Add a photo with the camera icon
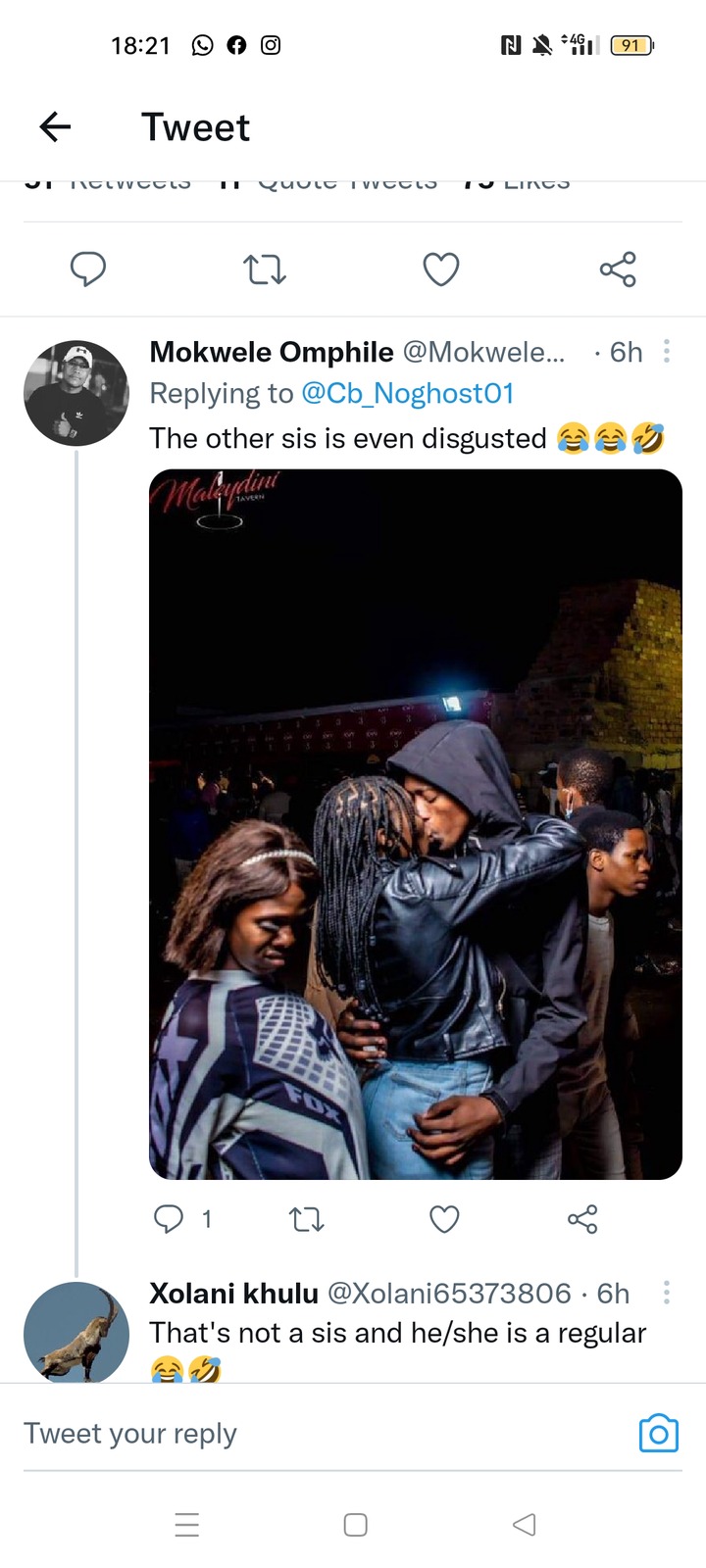This screenshot has height=1568, width=706. (659, 1434)
